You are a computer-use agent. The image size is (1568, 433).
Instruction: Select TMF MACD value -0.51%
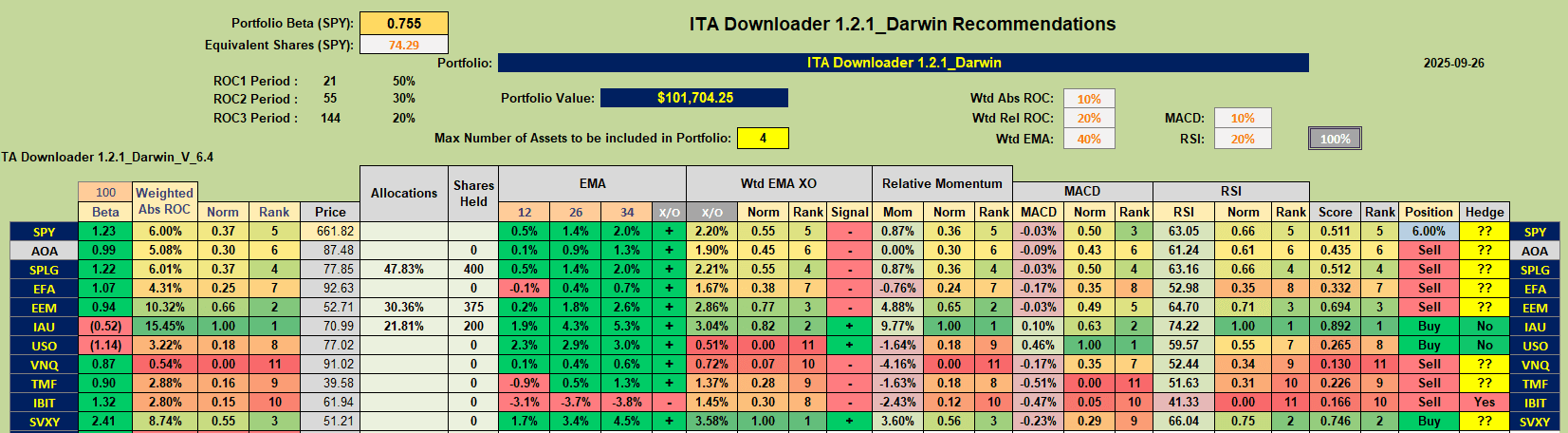(1038, 383)
